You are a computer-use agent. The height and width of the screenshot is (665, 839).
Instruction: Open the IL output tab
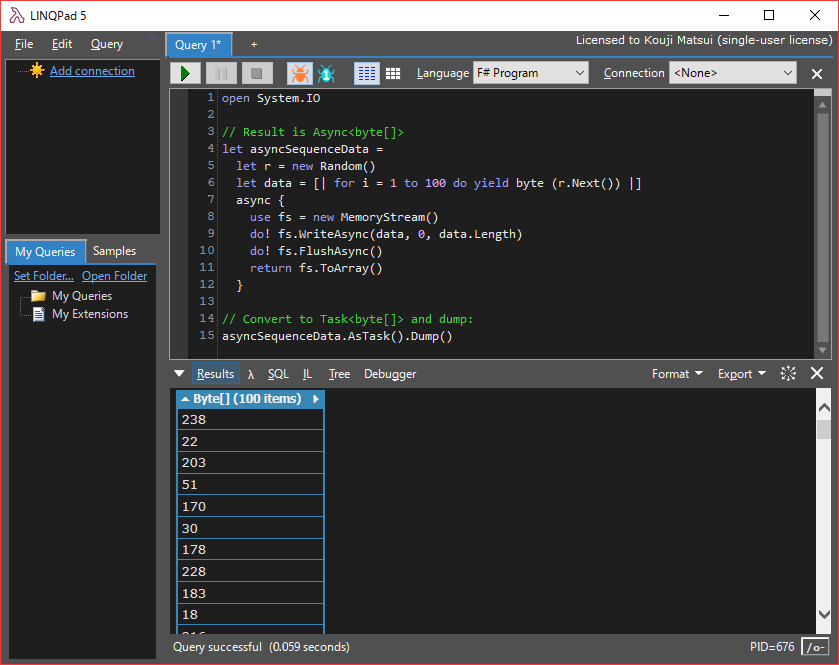point(307,374)
